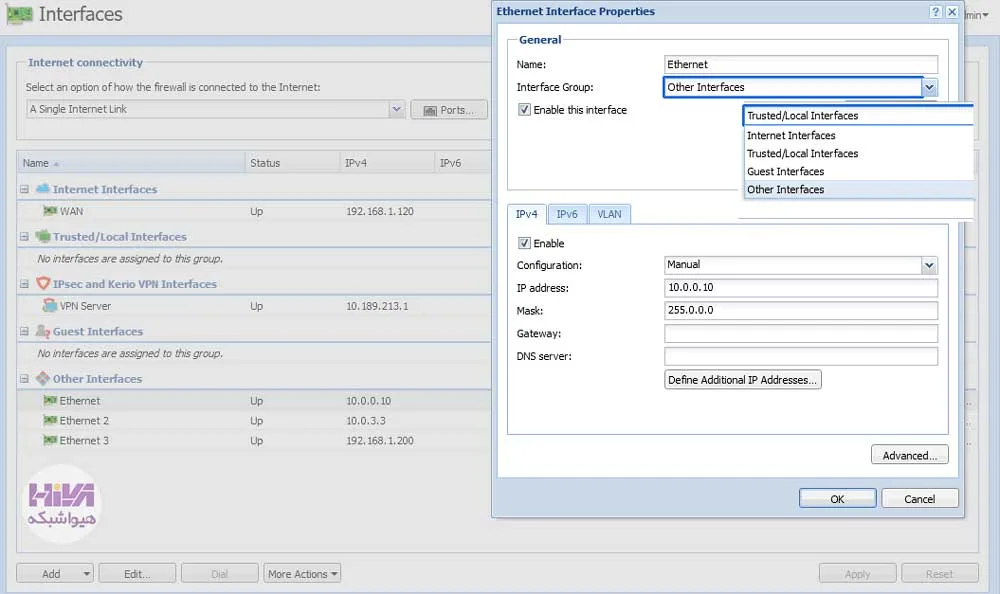This screenshot has width=1000, height=594.
Task: Click the Dial button
Action: pos(219,574)
